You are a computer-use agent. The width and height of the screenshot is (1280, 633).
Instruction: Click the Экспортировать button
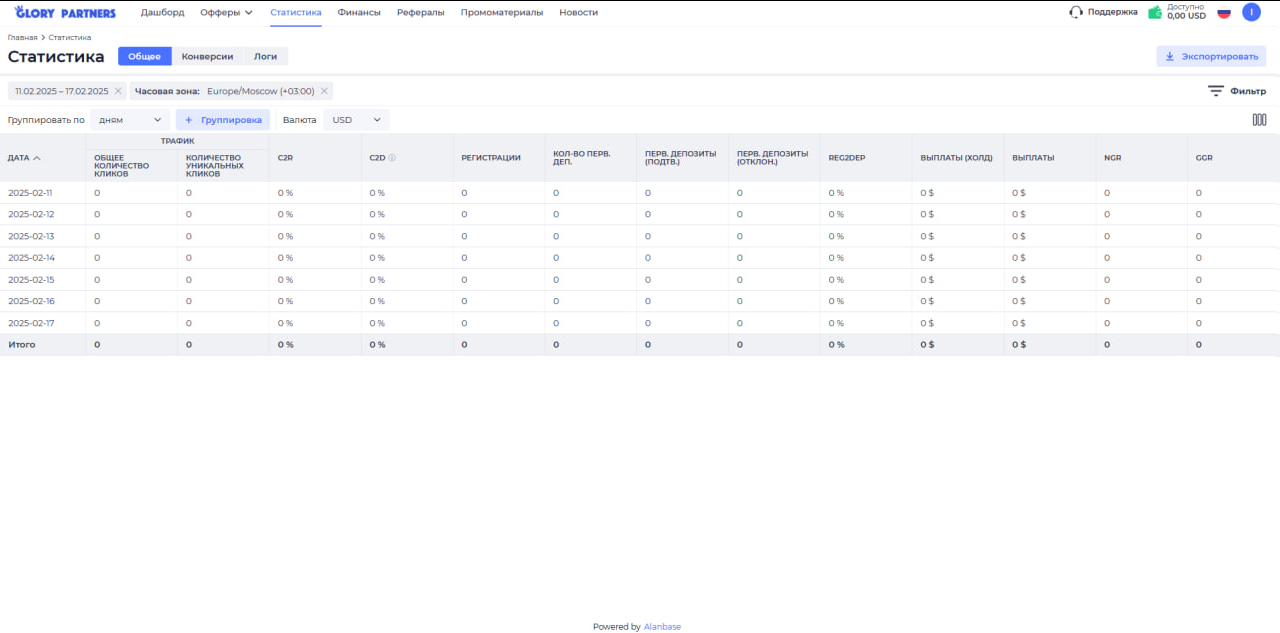tap(1211, 57)
